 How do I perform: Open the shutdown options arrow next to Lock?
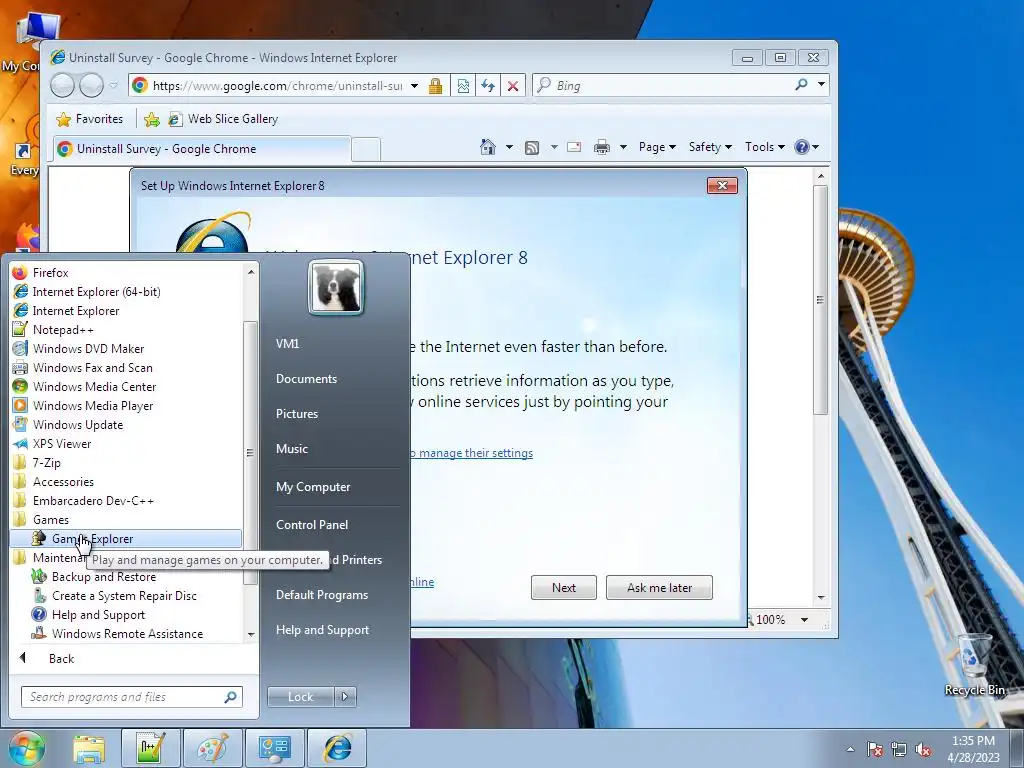pos(345,697)
